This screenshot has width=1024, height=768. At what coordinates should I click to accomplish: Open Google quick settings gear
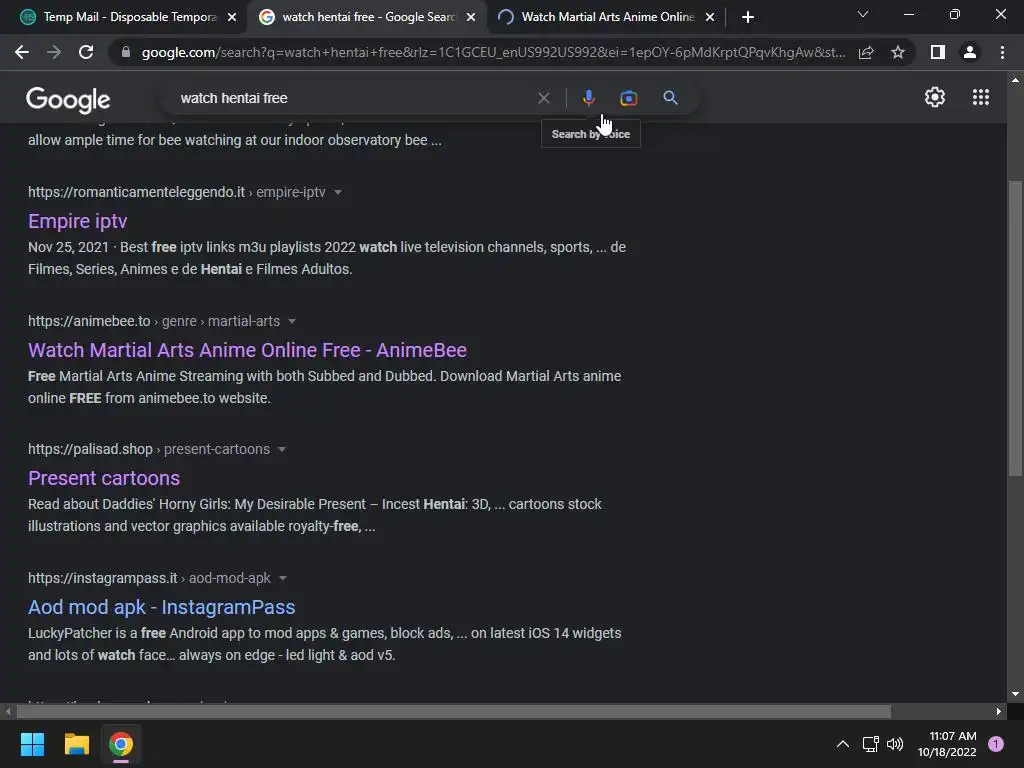click(935, 97)
